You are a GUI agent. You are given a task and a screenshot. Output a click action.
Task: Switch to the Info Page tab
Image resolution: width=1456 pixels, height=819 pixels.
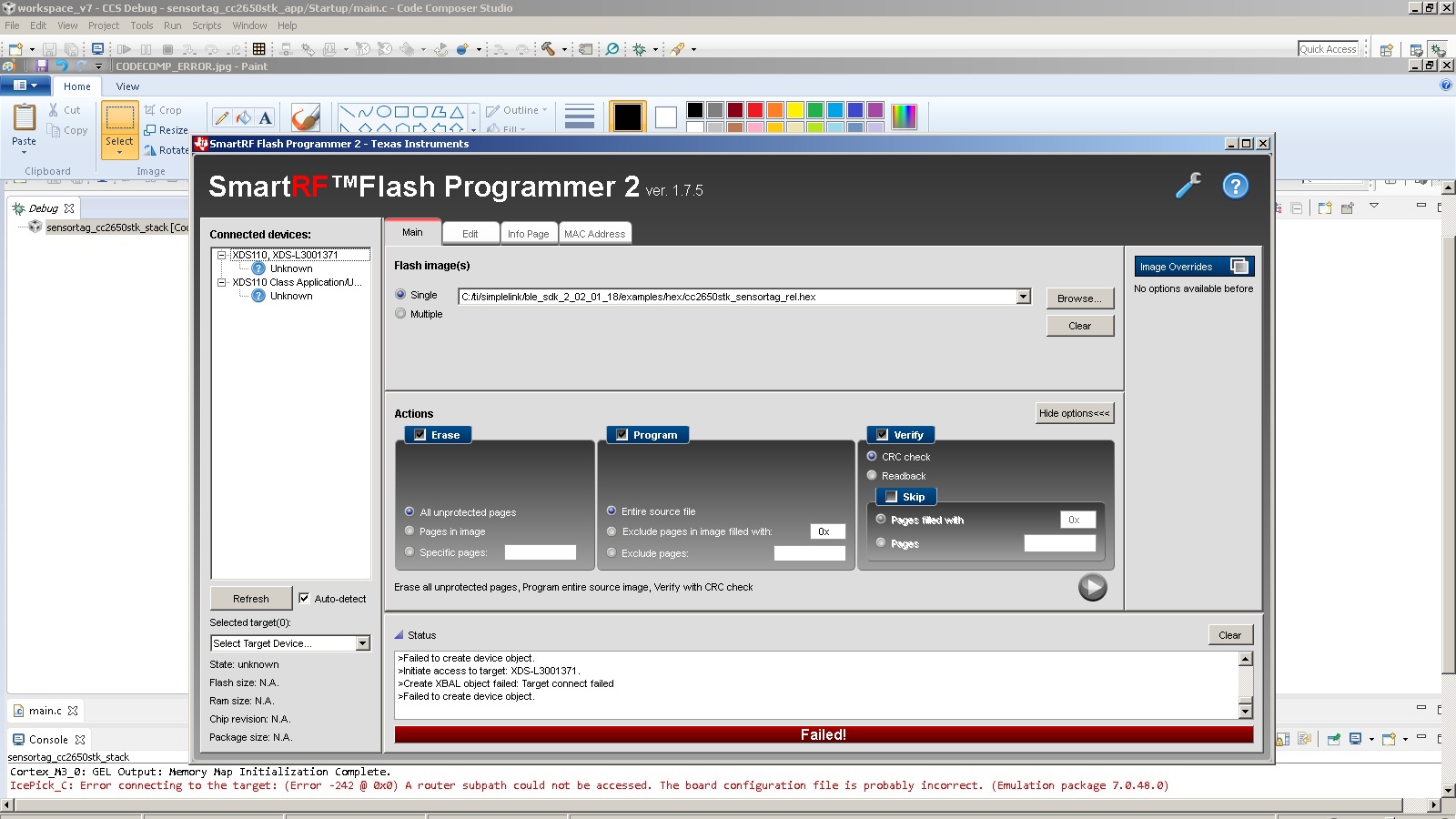pos(529,234)
